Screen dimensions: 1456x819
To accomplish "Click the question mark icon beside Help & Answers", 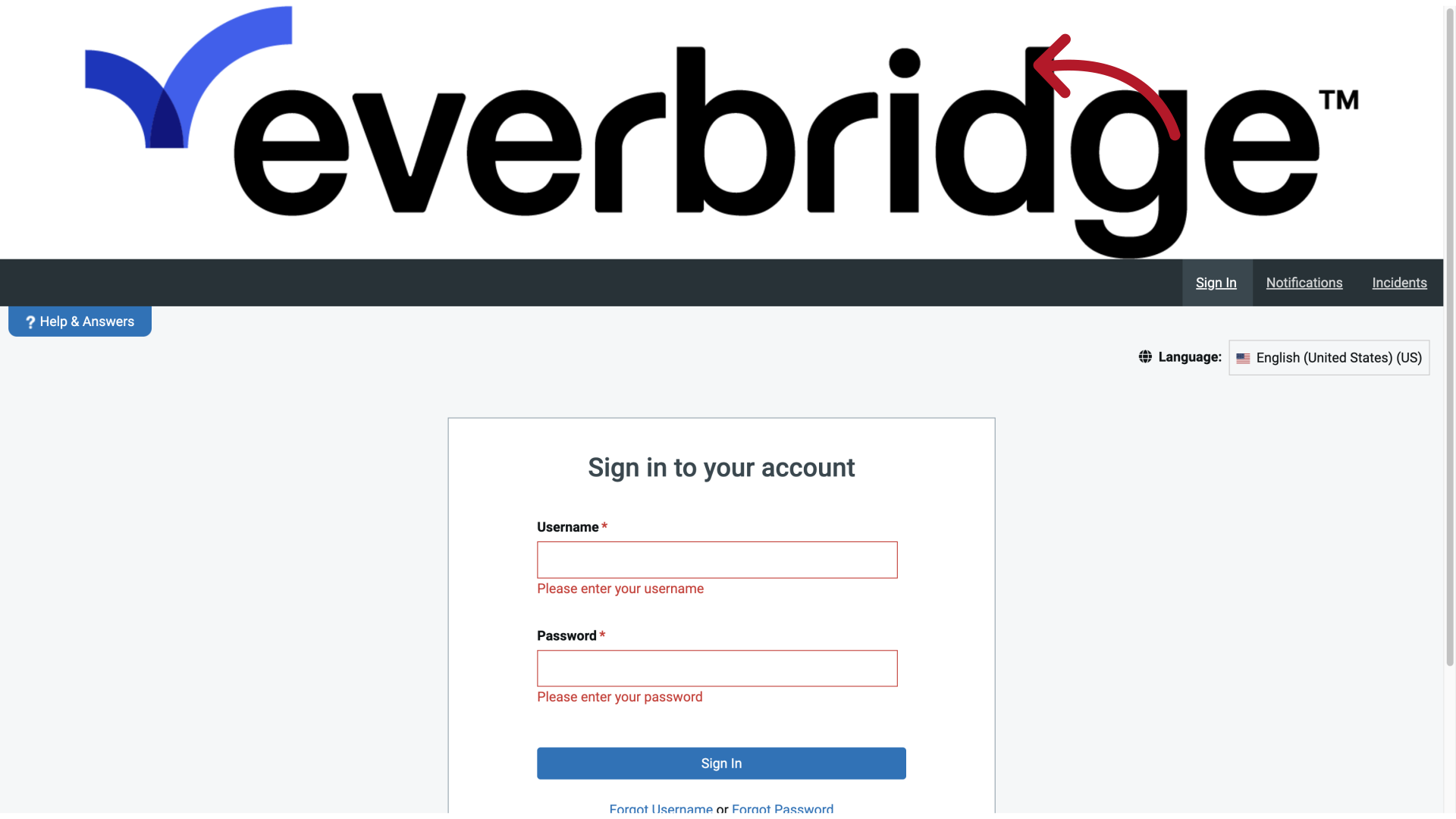I will click(30, 322).
